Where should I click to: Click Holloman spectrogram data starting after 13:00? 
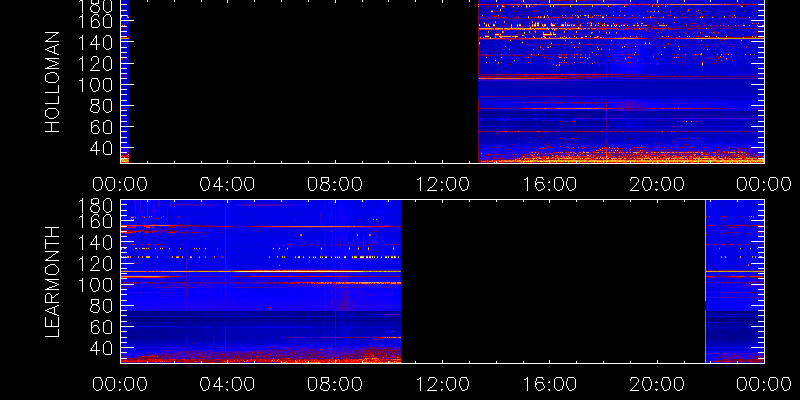click(x=621, y=82)
